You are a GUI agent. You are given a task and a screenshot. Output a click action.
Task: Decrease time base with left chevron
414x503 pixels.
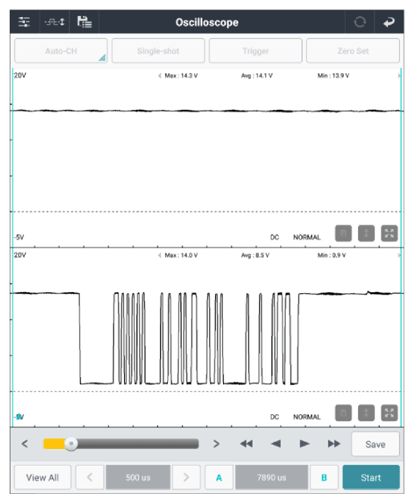[x=90, y=477]
